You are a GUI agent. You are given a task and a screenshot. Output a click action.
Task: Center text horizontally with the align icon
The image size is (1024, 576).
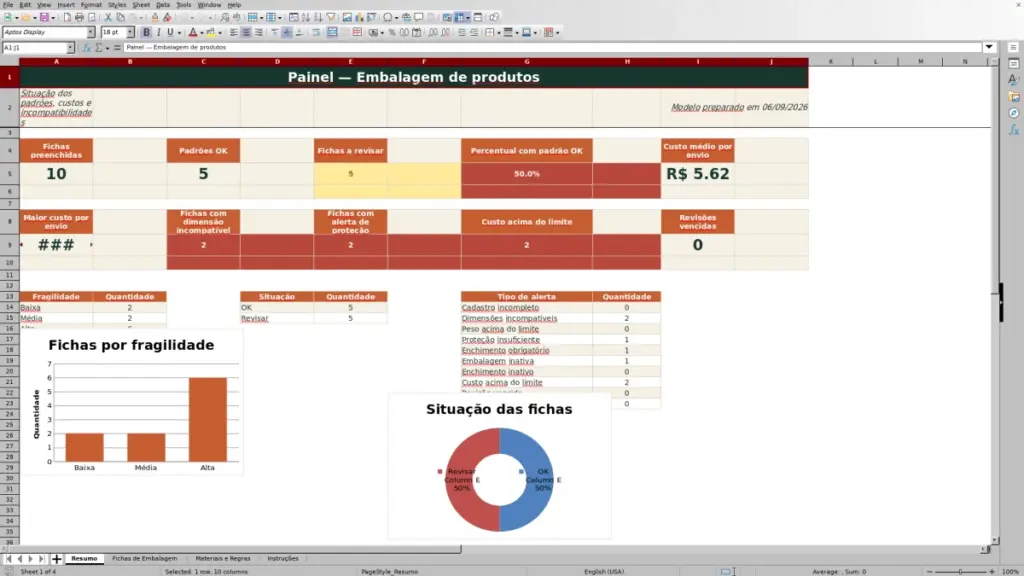[246, 33]
